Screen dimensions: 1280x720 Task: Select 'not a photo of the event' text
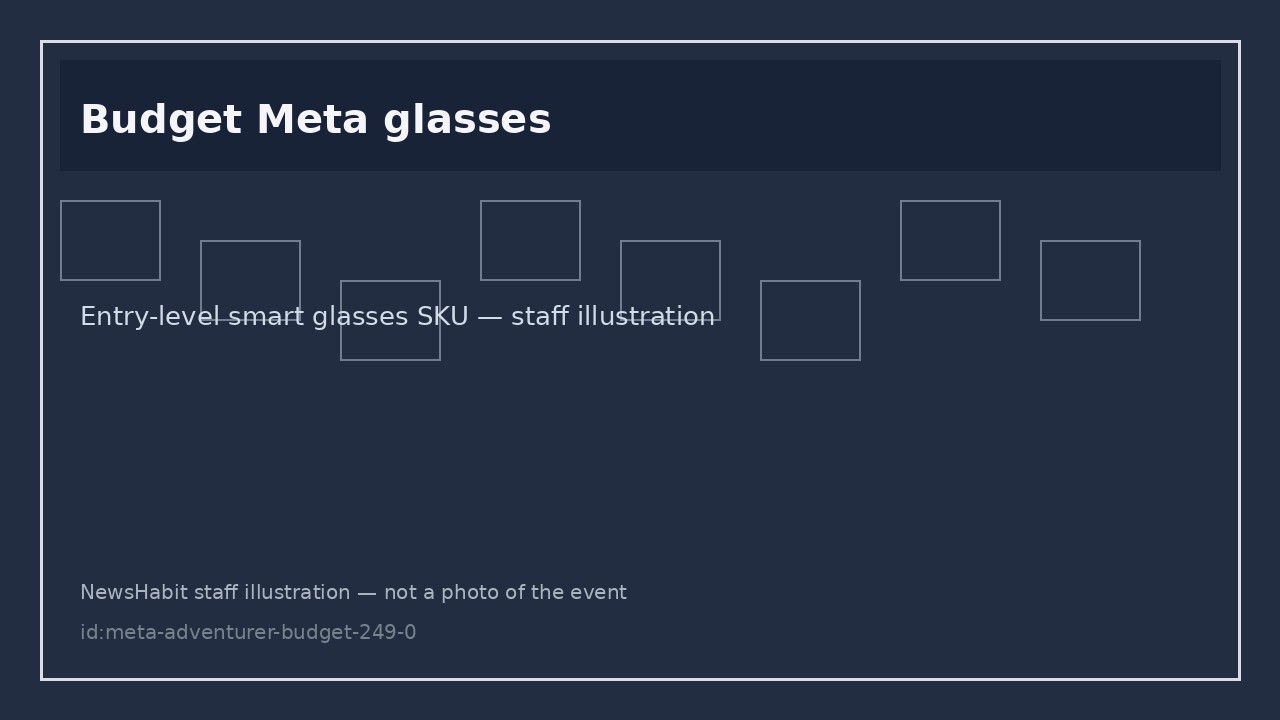[x=505, y=593]
